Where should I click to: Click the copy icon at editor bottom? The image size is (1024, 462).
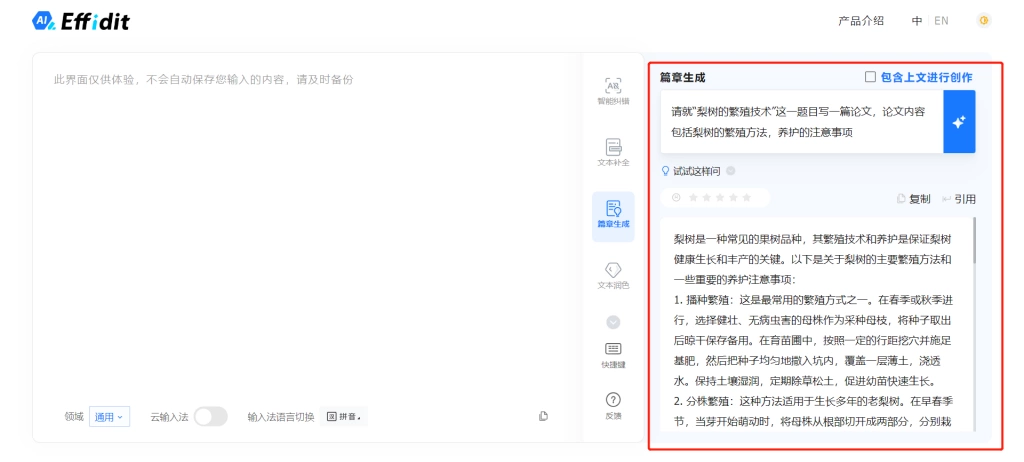tap(543, 416)
